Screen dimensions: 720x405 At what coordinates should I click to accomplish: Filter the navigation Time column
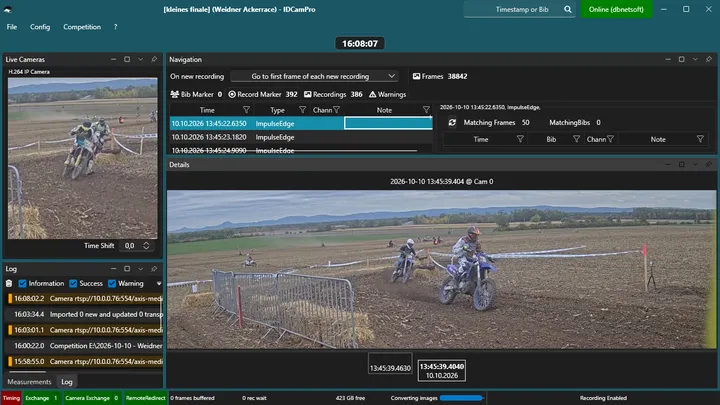click(246, 110)
